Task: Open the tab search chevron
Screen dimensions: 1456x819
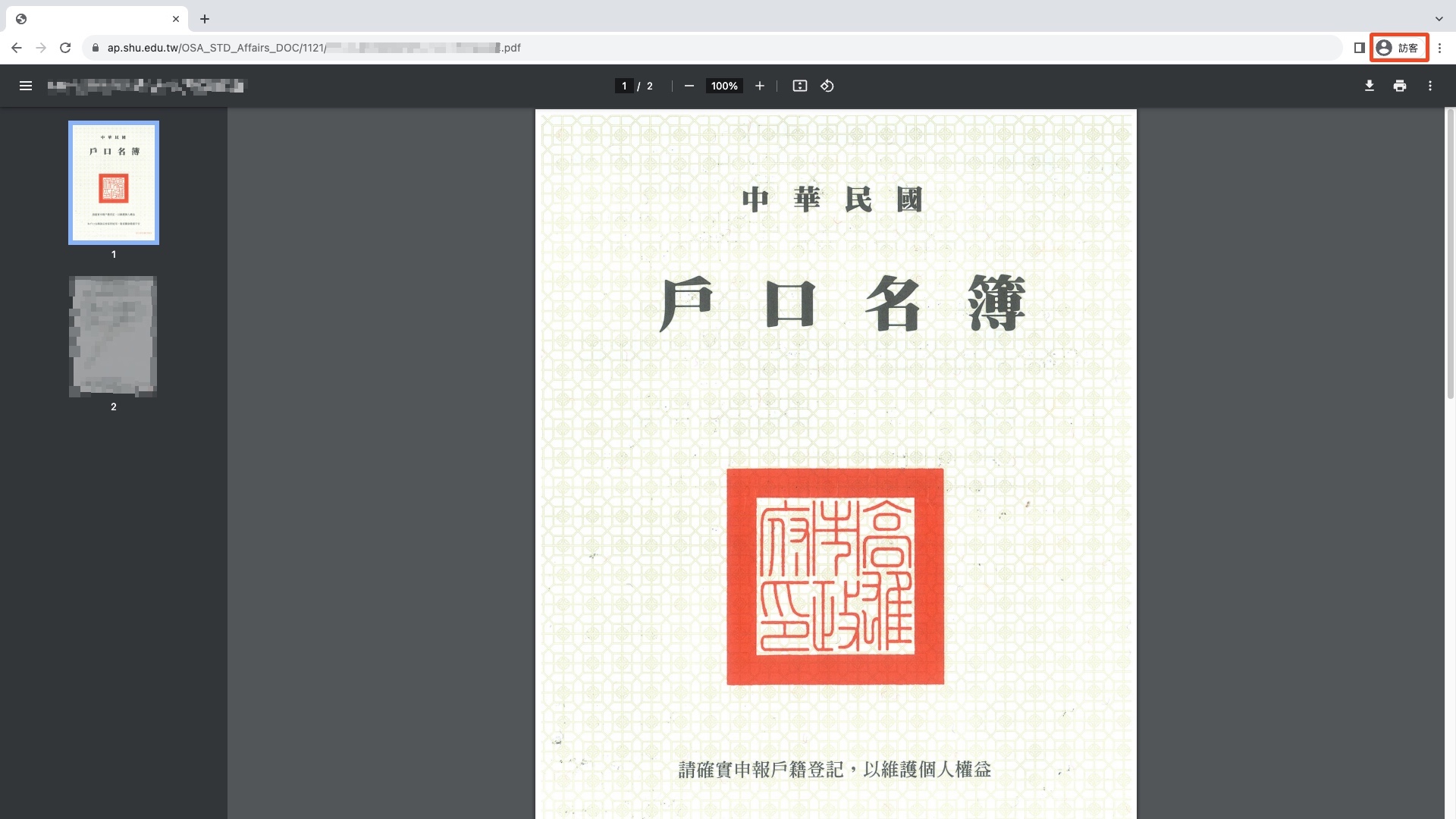Action: tap(1439, 19)
